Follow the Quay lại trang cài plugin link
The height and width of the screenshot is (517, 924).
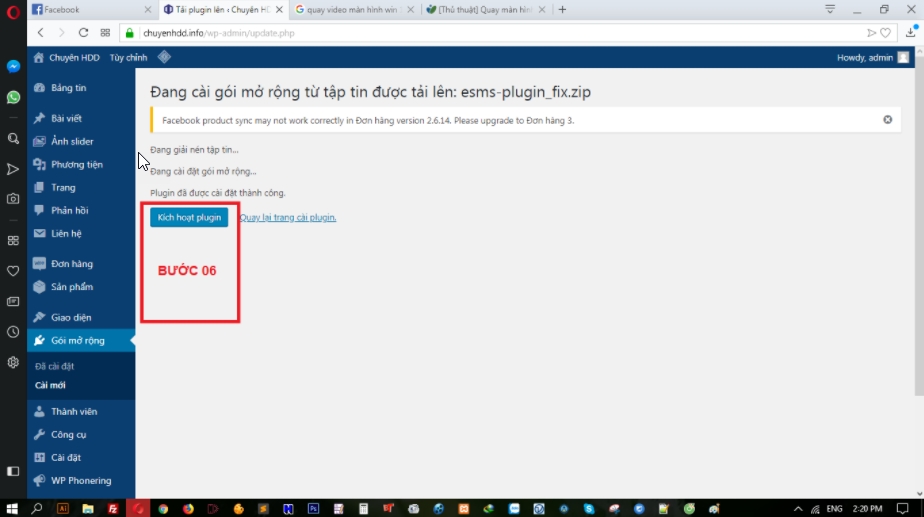[288, 217]
